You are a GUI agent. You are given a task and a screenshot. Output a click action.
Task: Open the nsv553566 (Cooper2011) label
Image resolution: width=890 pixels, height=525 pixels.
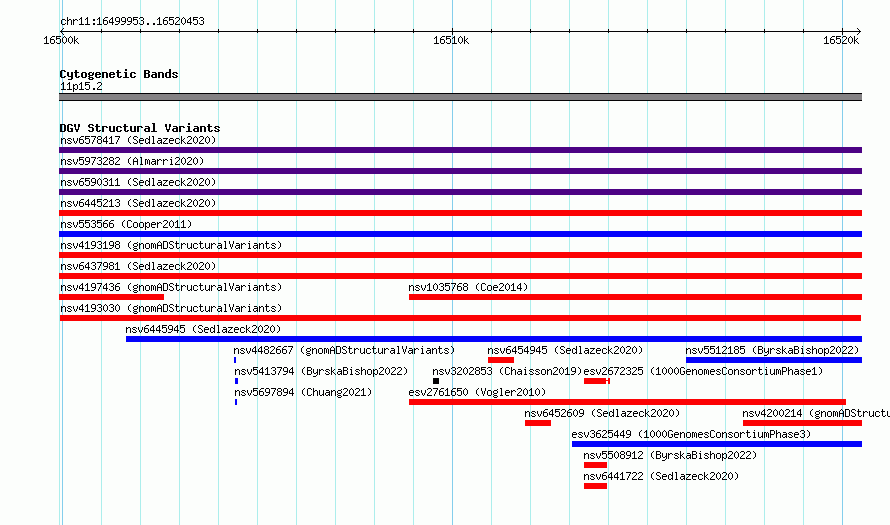pyautogui.click(x=126, y=224)
